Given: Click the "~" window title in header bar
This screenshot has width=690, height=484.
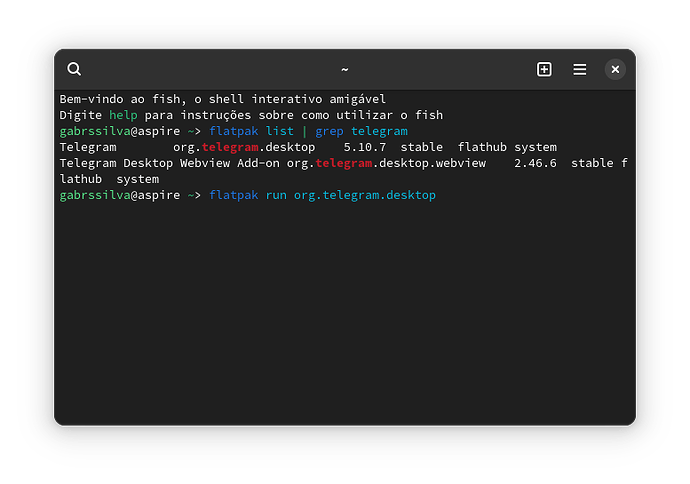Looking at the screenshot, I should 345,69.
